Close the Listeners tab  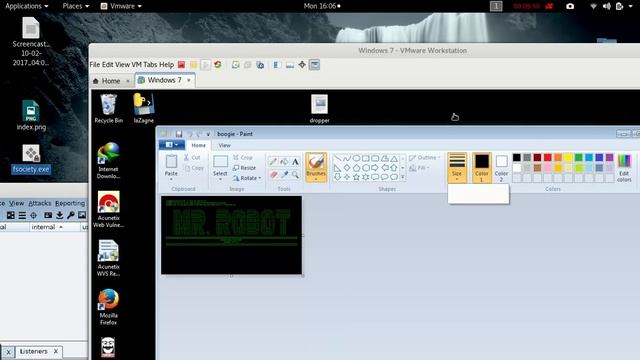point(56,351)
